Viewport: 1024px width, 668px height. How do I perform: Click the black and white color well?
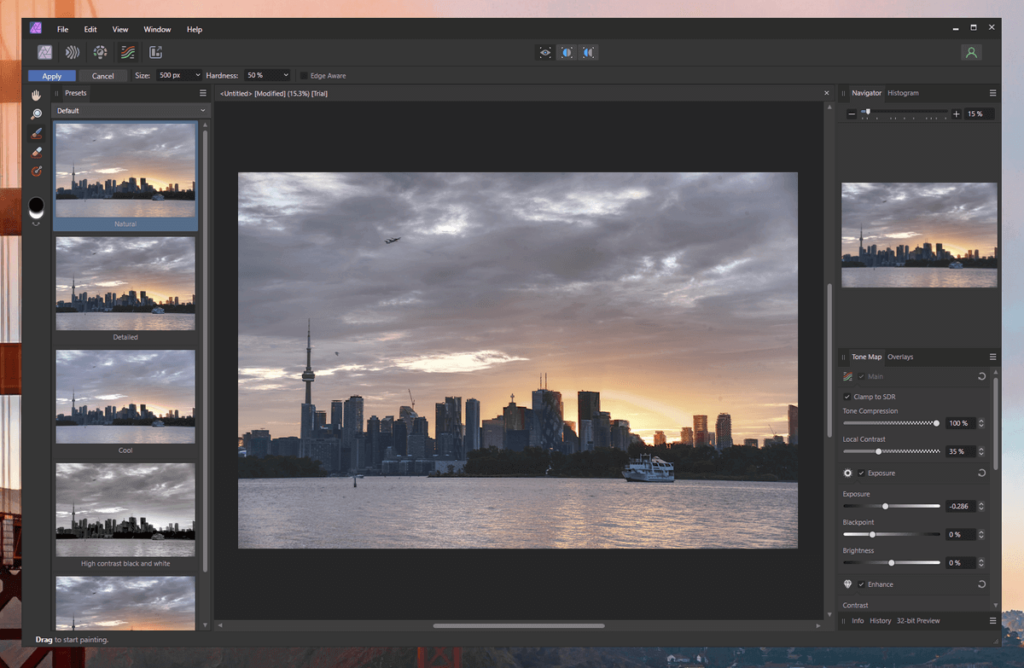[36, 208]
